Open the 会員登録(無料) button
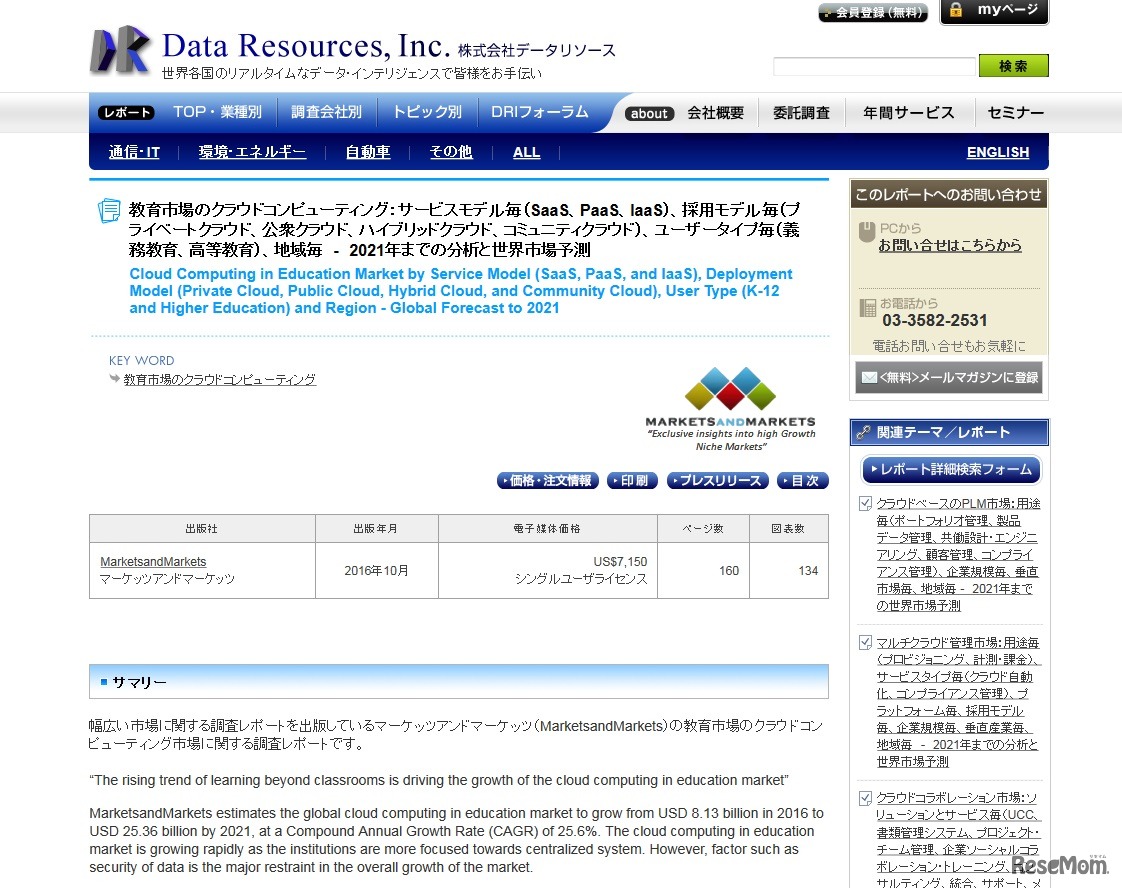Viewport: 1122px width, 888px height. pos(873,12)
